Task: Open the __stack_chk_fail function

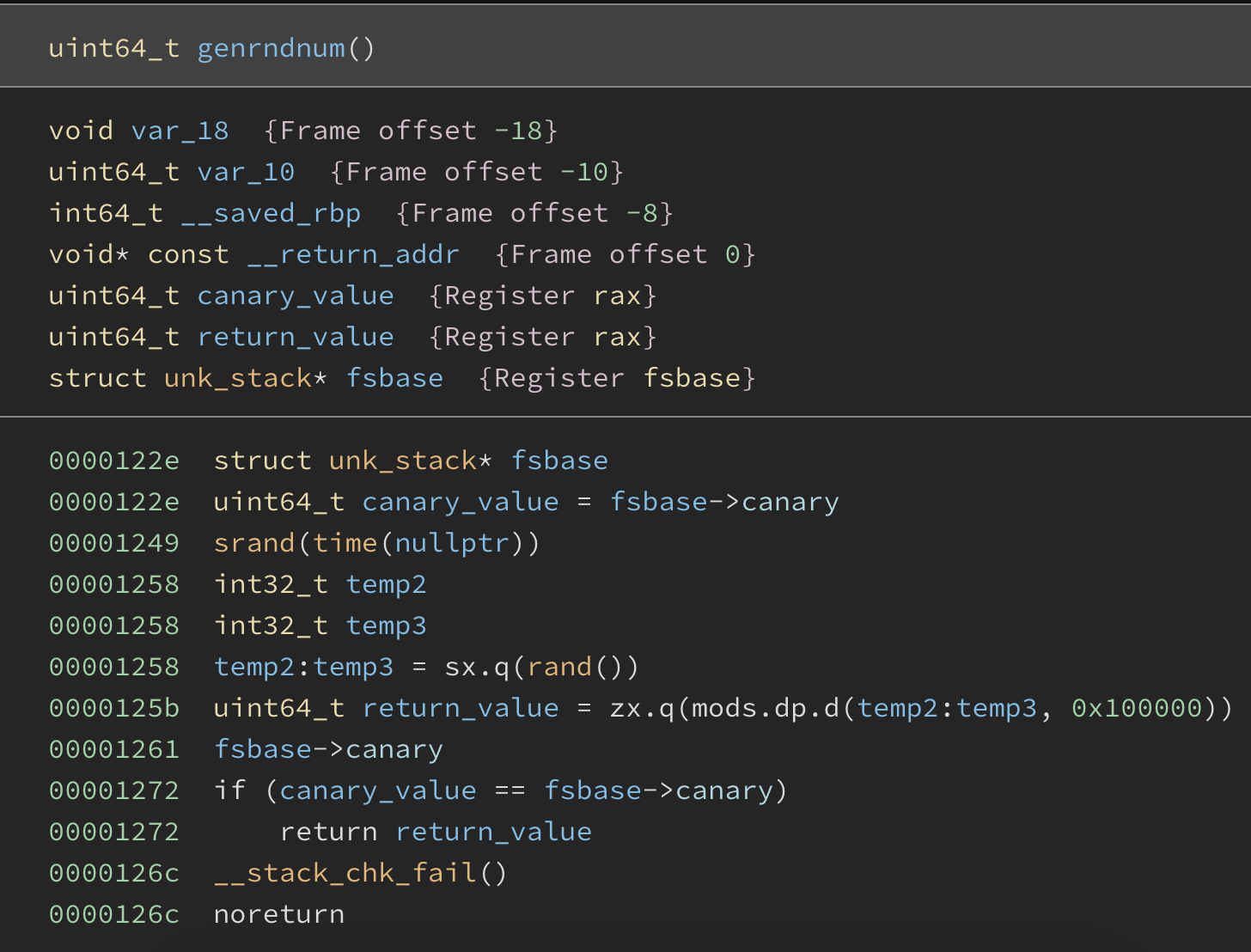Action: [x=345, y=873]
